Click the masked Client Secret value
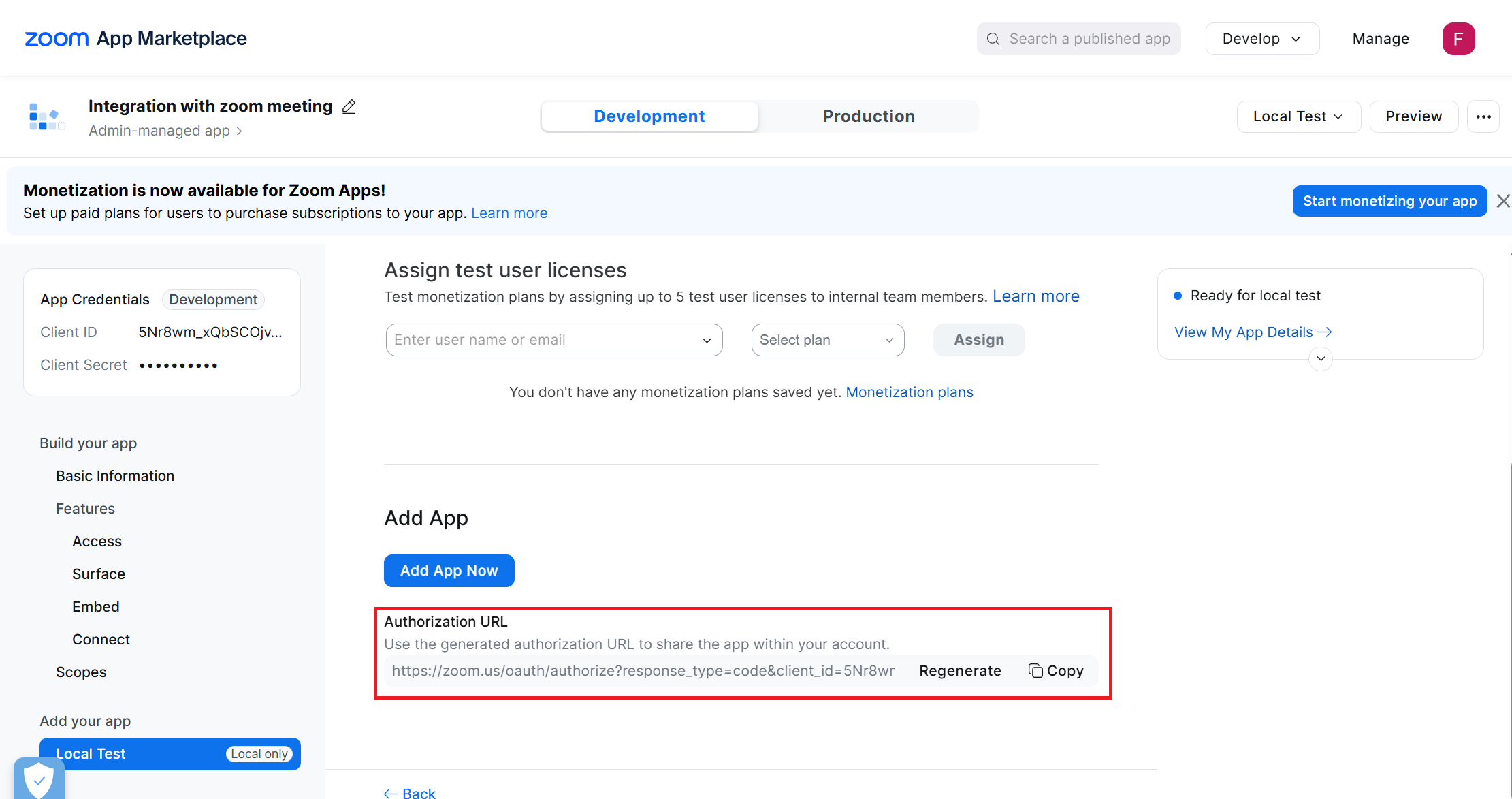This screenshot has width=1512, height=799. [178, 366]
